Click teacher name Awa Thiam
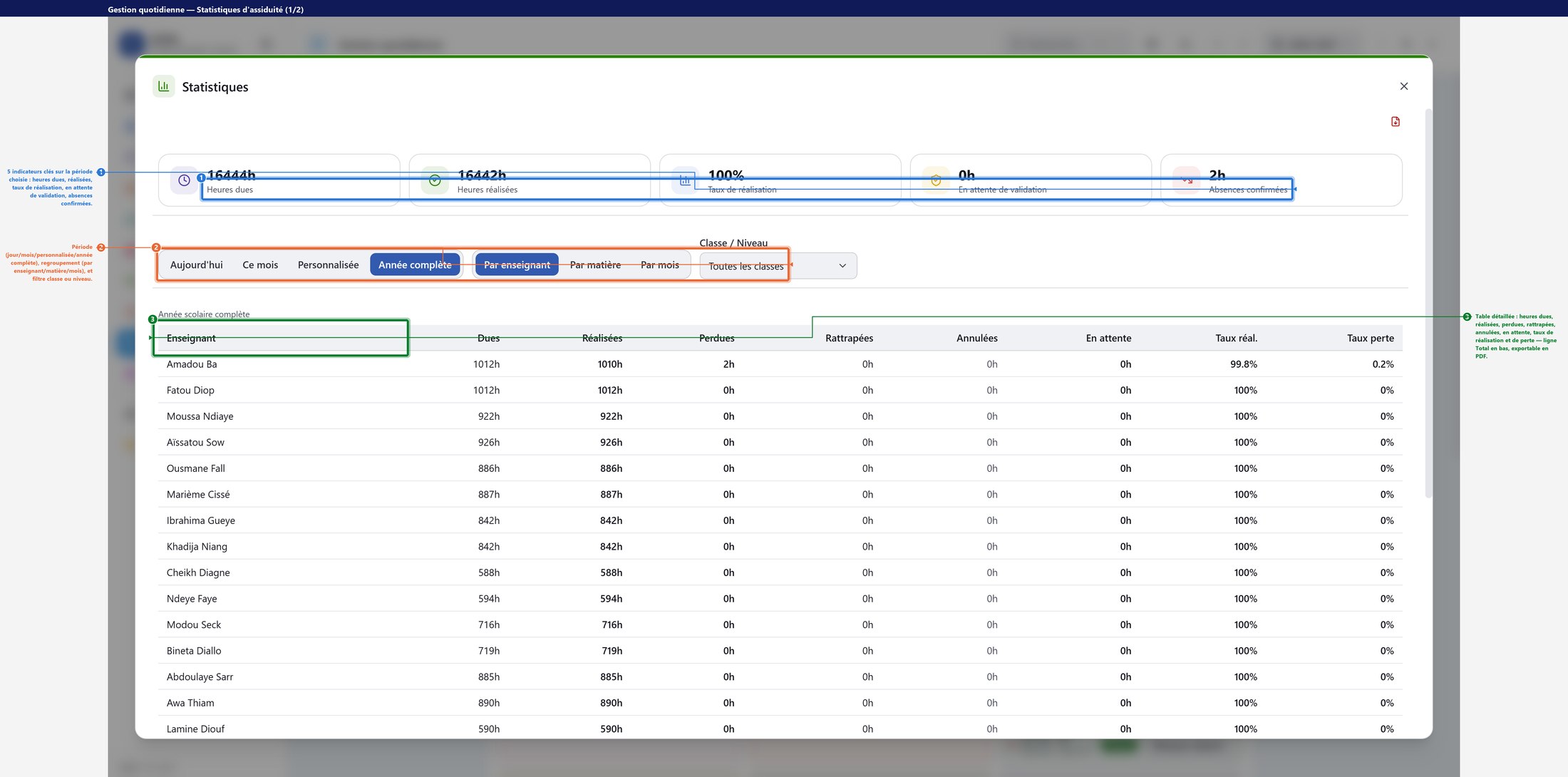 pyautogui.click(x=190, y=703)
